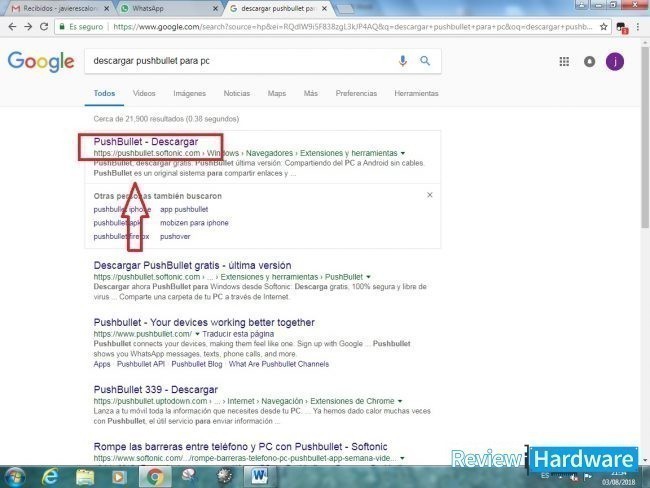Go back with the browser back arrow
This screenshot has height=488, width=650.
point(12,27)
